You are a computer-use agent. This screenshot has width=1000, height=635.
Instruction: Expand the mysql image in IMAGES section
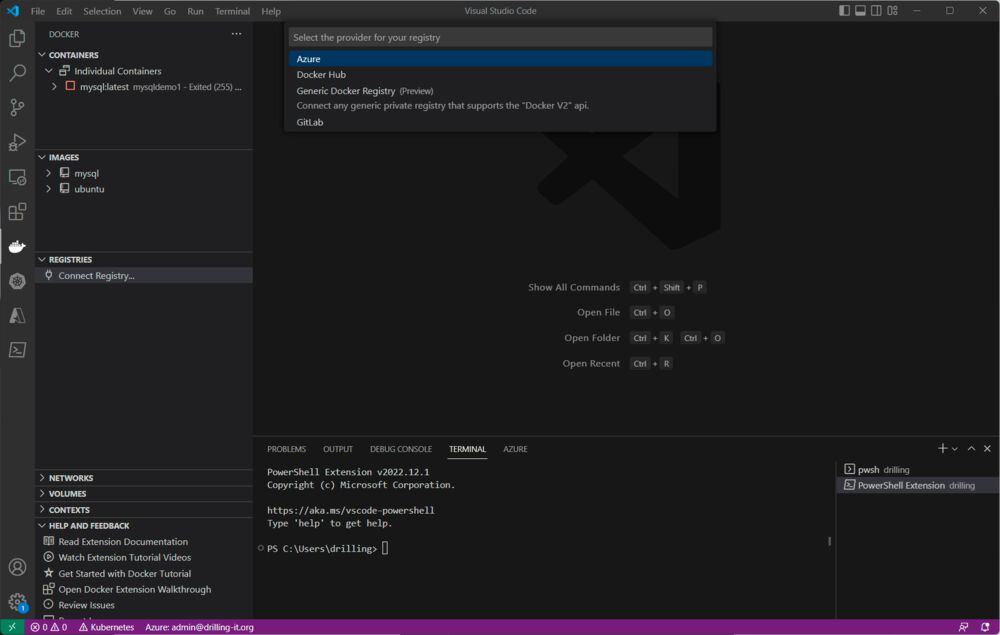coord(47,172)
